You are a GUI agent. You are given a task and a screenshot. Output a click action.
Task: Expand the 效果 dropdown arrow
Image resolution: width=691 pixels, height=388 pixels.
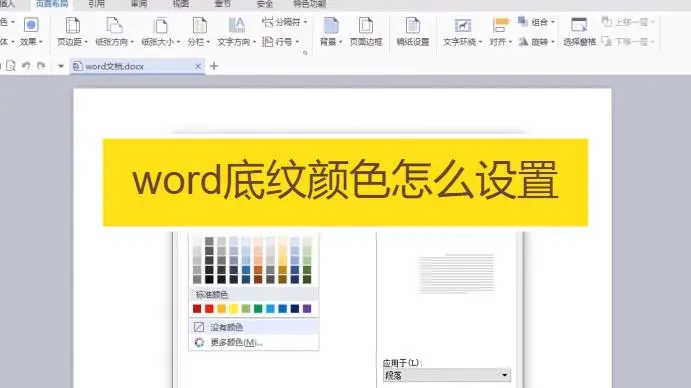[x=41, y=42]
